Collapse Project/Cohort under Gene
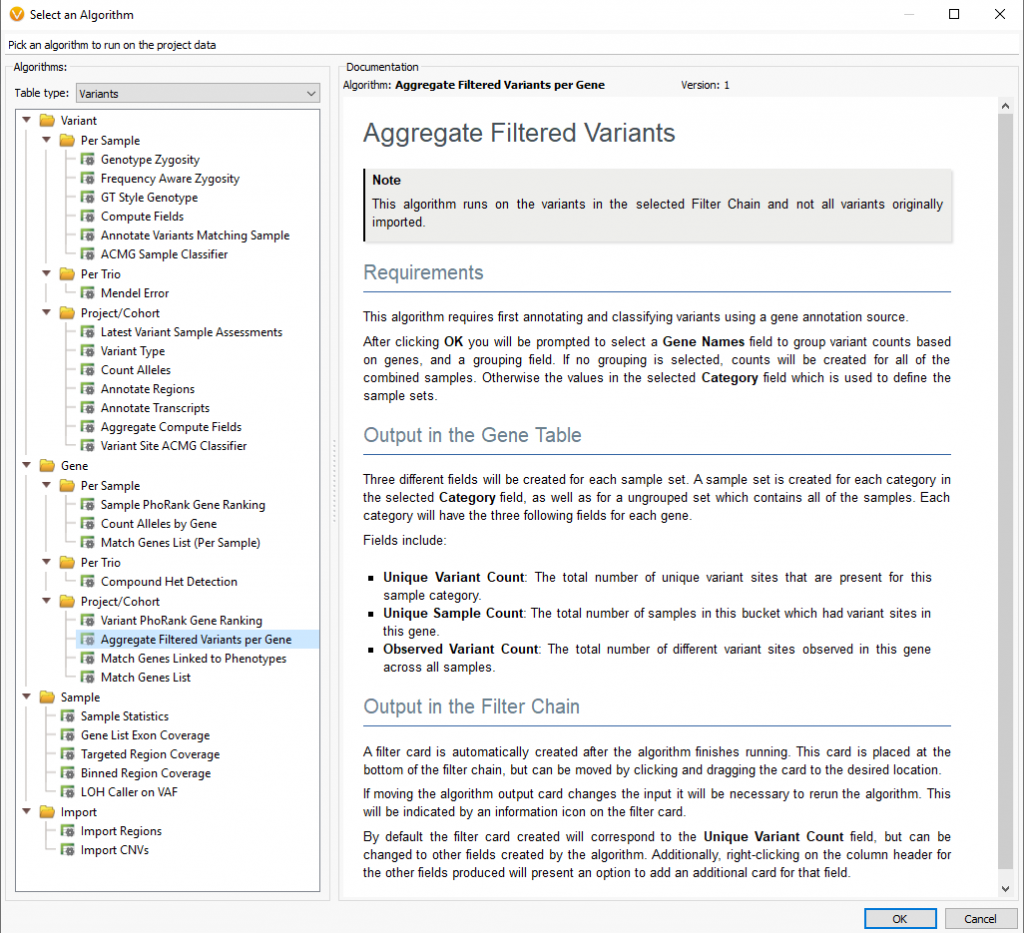The width and height of the screenshot is (1024, 933). (46, 601)
